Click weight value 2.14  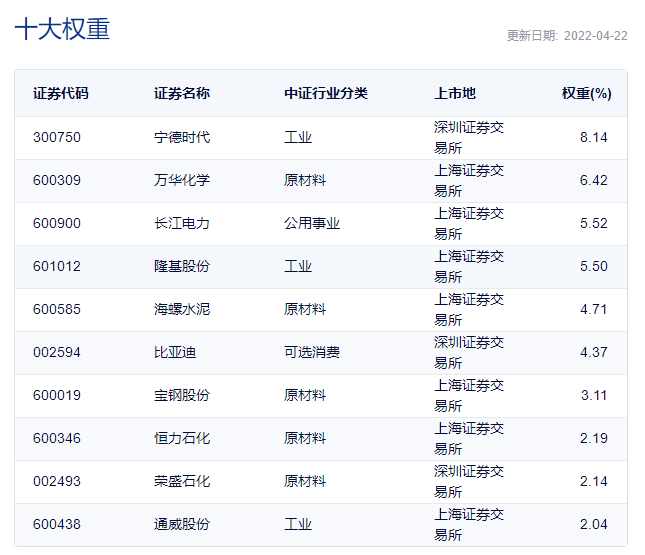point(594,481)
